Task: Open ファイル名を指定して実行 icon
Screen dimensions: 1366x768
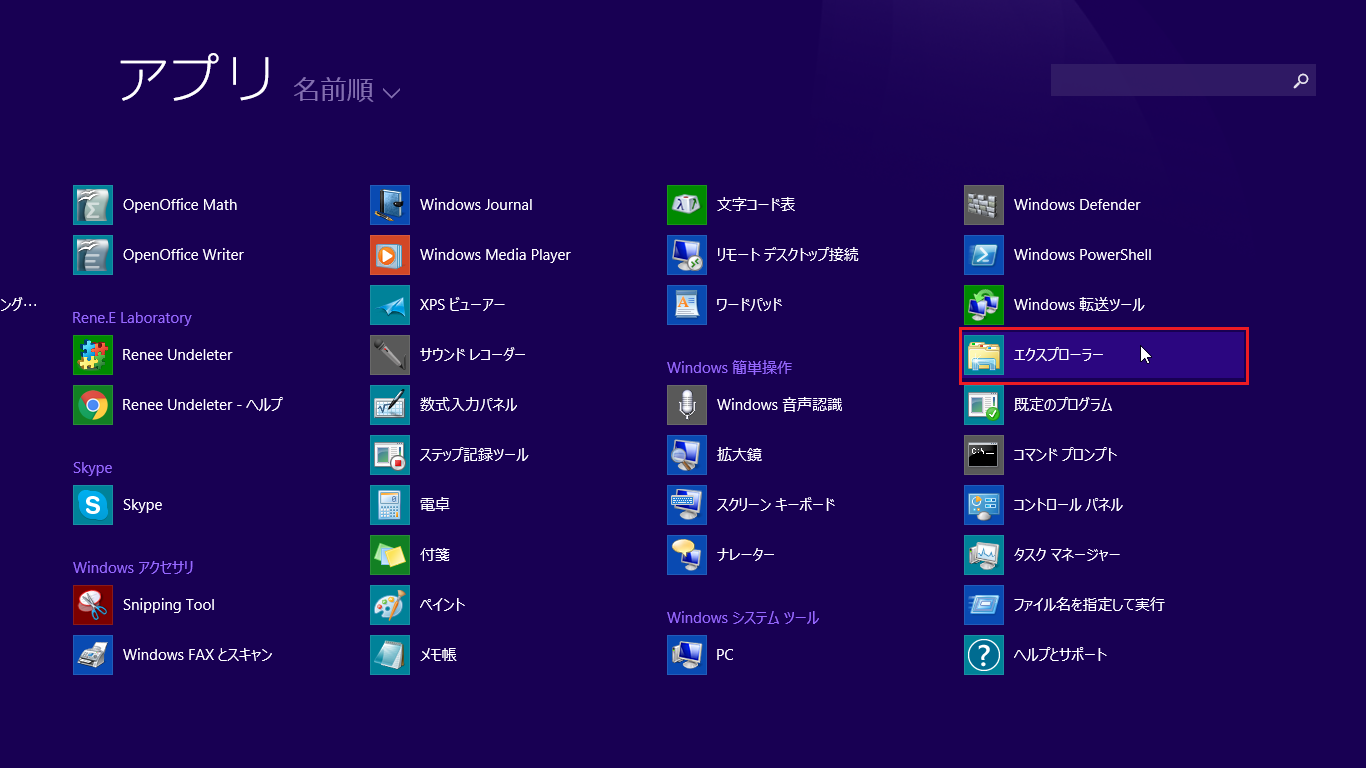Action: (x=984, y=605)
